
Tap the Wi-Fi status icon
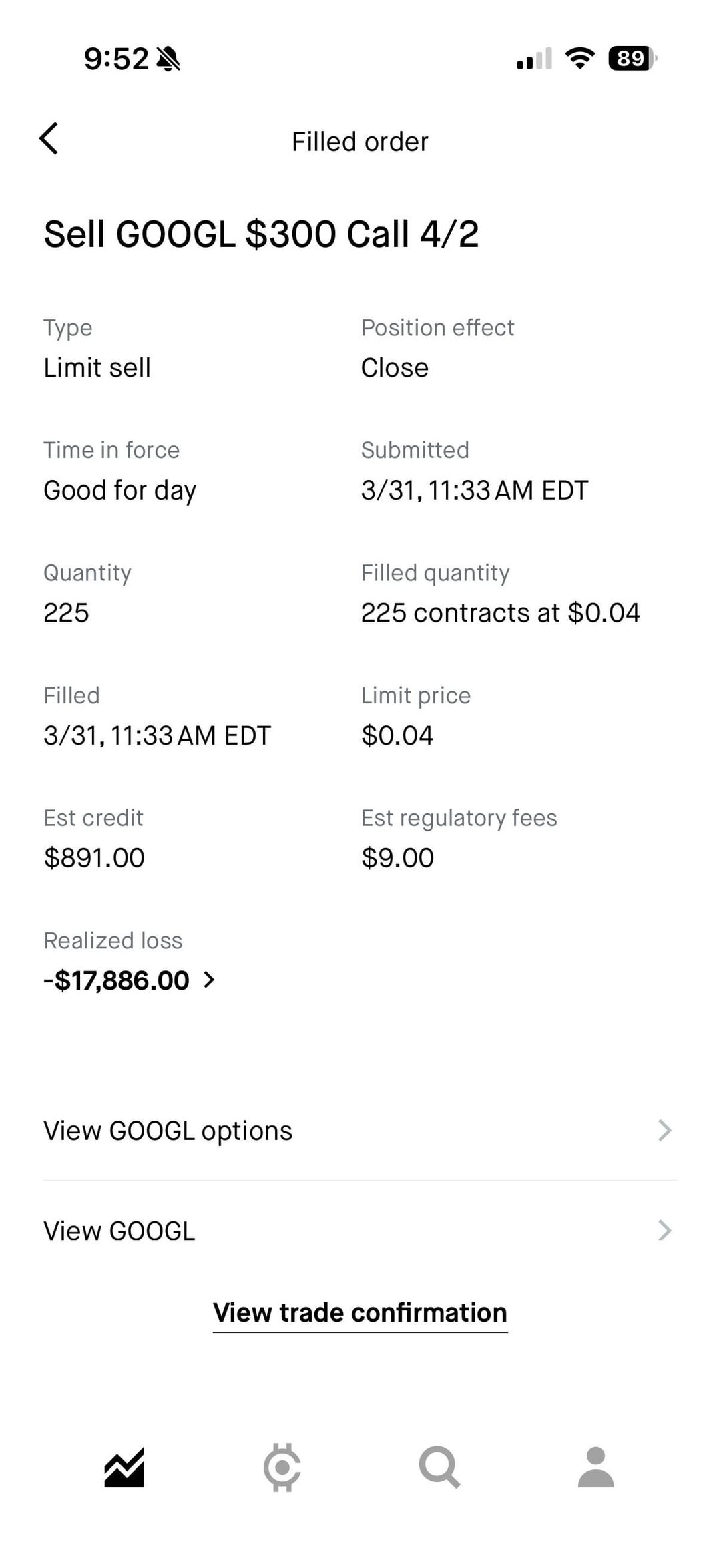579,59
